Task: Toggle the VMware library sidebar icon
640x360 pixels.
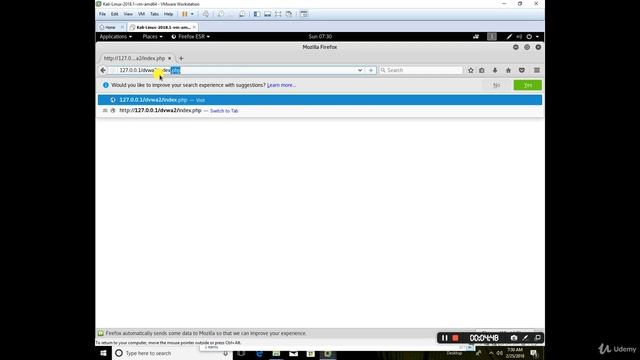Action: [257, 14]
